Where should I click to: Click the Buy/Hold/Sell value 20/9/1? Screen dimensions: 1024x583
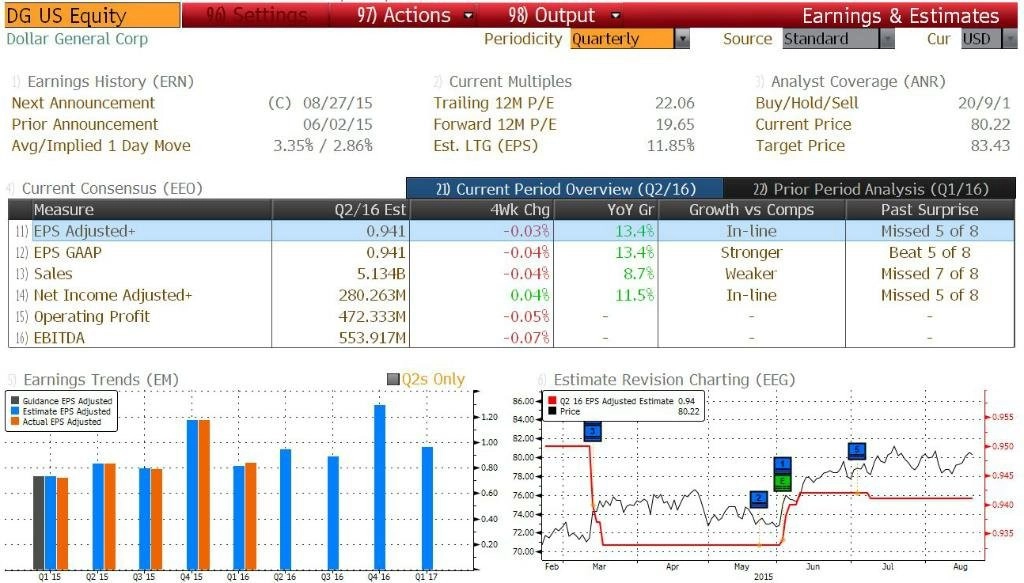[984, 103]
